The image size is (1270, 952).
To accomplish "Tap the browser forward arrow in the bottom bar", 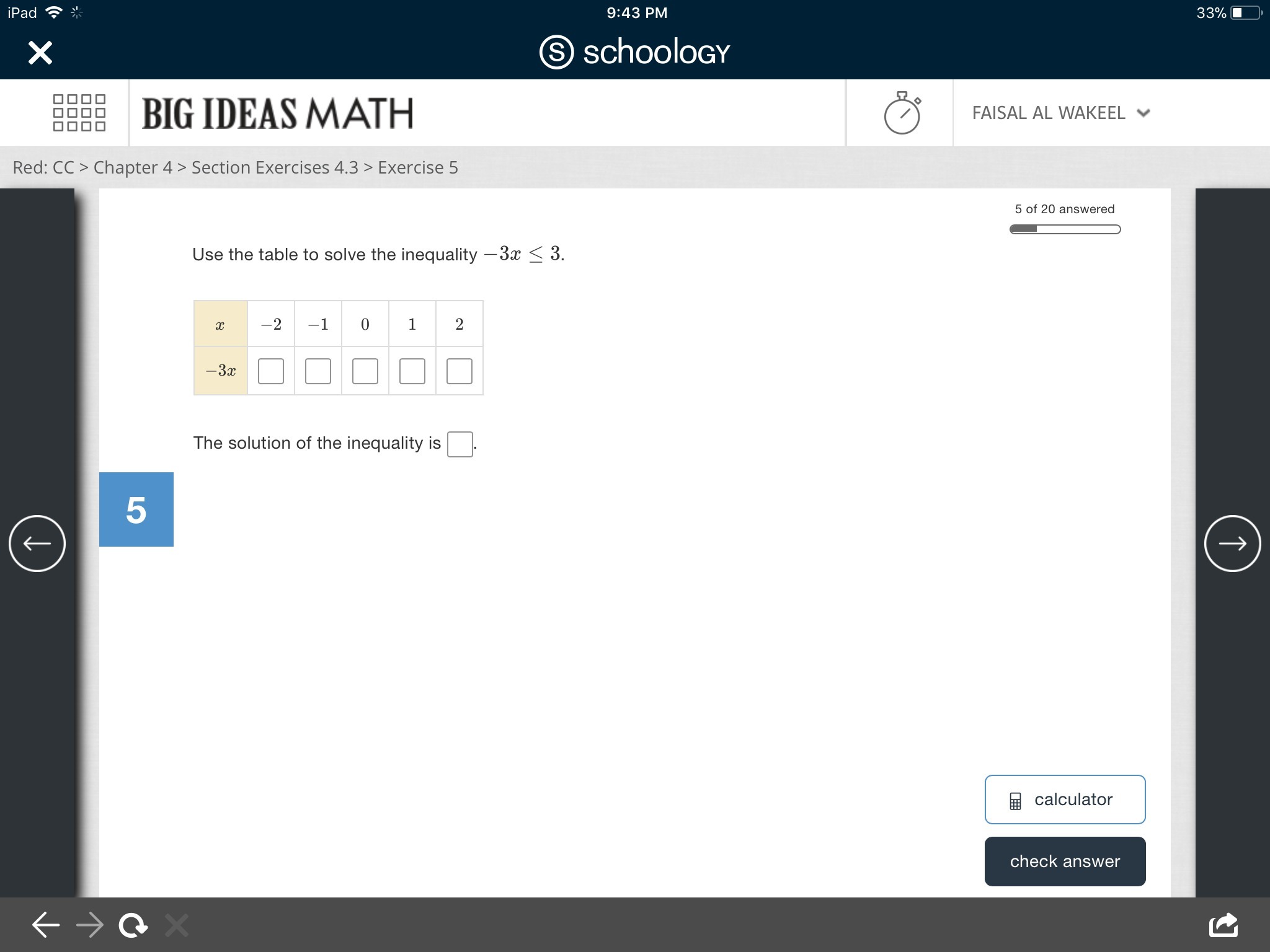I will coord(90,925).
